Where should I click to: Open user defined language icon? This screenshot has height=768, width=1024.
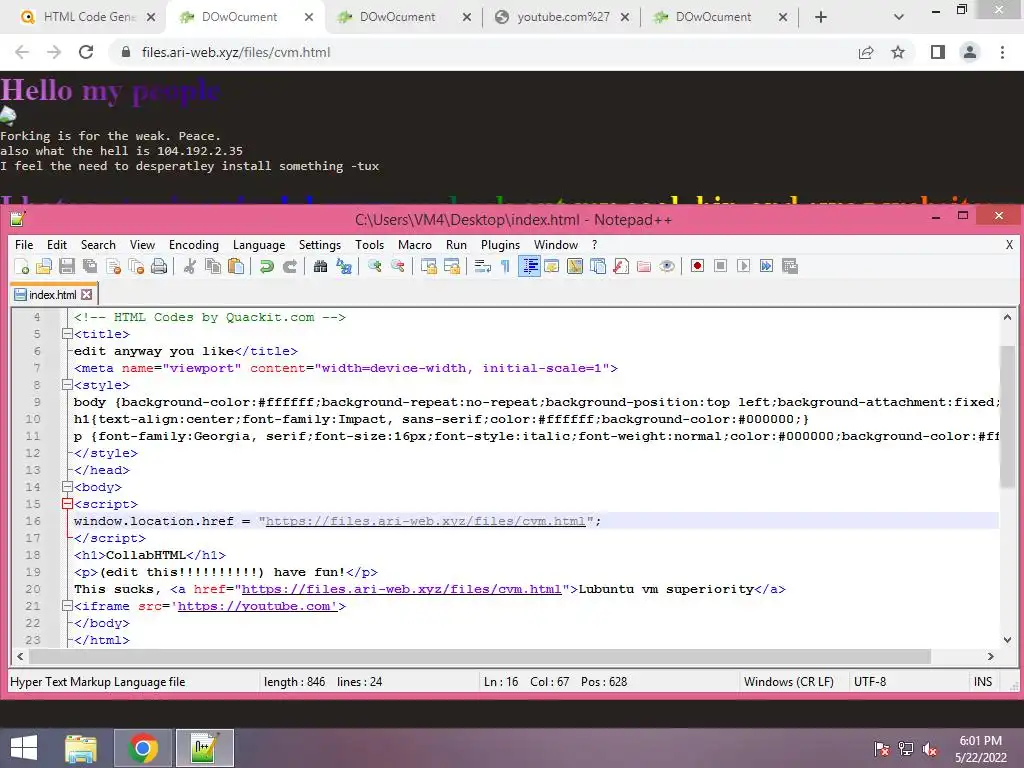click(x=552, y=266)
